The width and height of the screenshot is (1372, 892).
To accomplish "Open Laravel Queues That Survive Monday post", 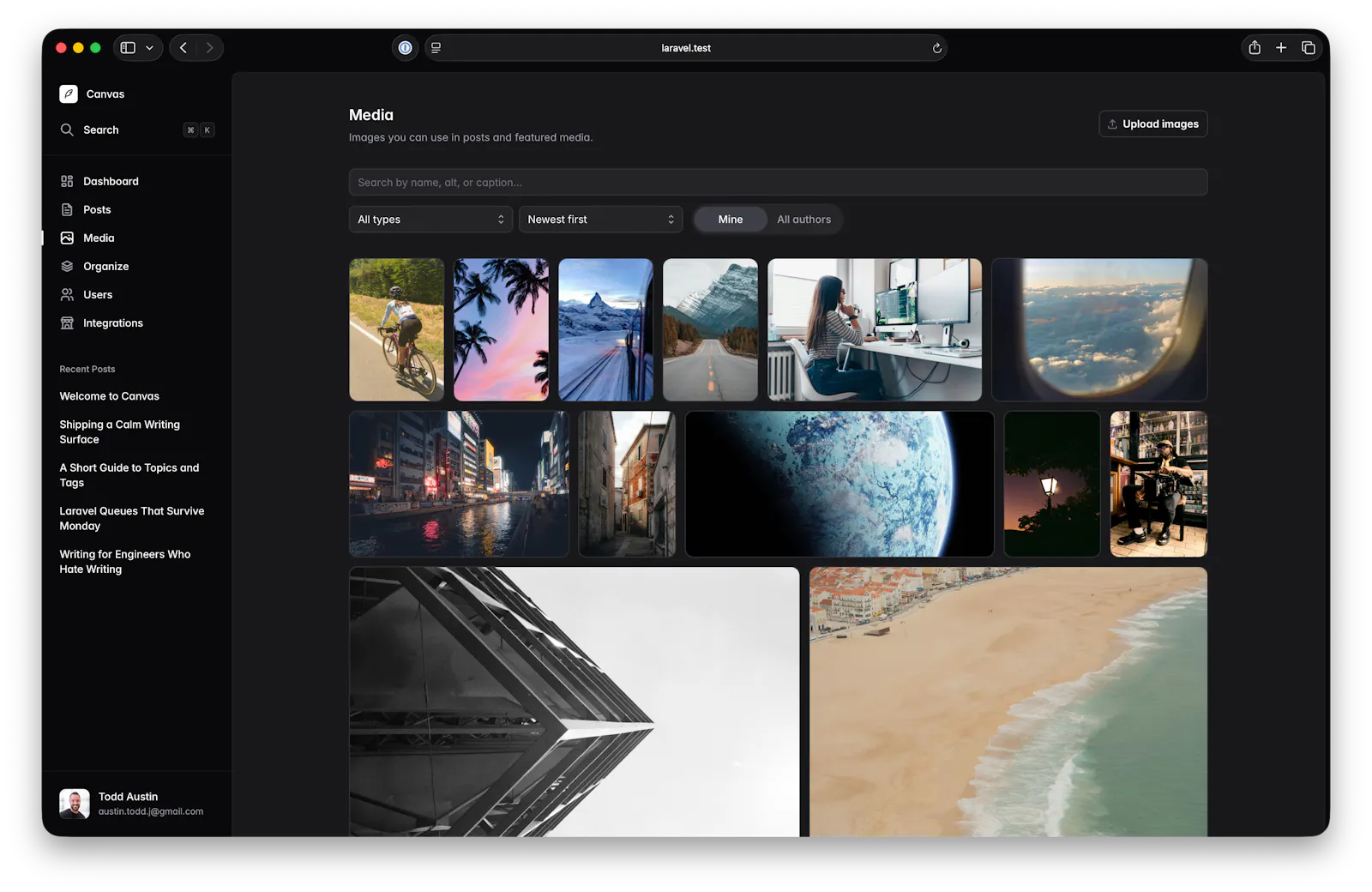I will pyautogui.click(x=132, y=519).
